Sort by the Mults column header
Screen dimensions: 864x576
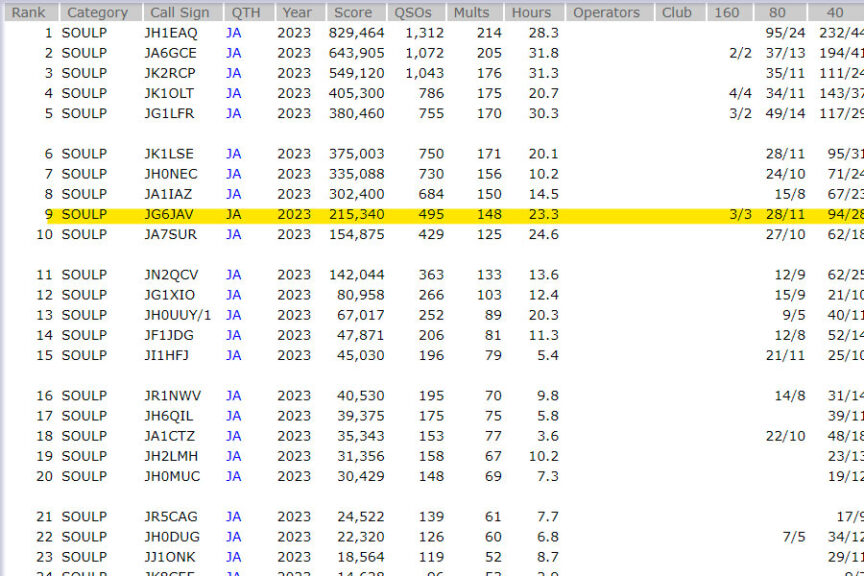click(471, 13)
